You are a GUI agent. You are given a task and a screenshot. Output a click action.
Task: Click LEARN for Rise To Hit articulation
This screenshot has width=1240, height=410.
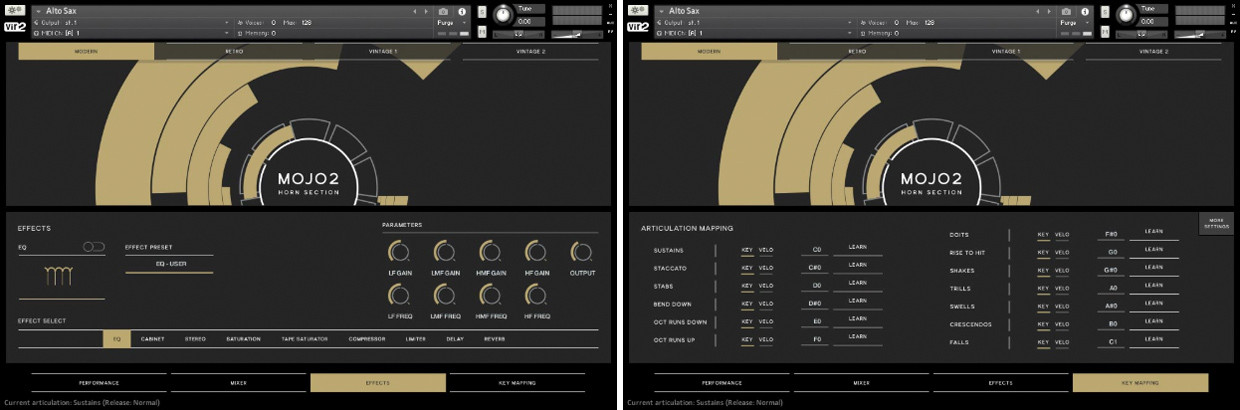pyautogui.click(x=1153, y=251)
